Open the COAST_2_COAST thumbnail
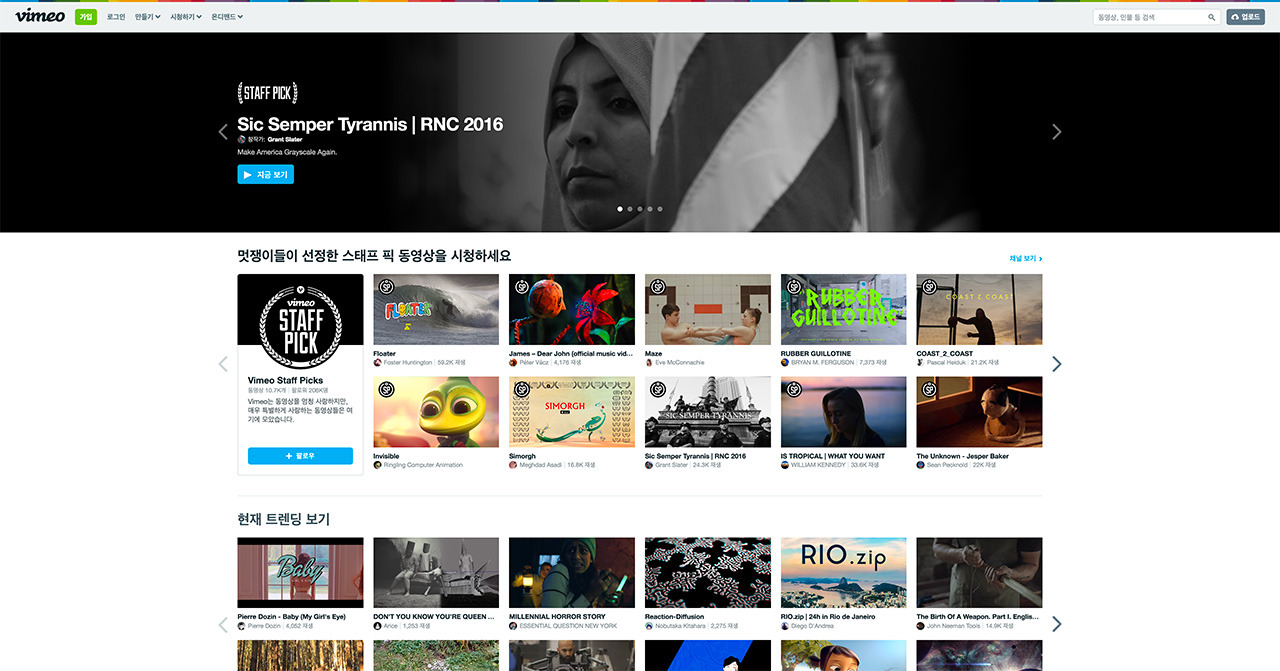Viewport: 1280px width, 671px height. [980, 310]
